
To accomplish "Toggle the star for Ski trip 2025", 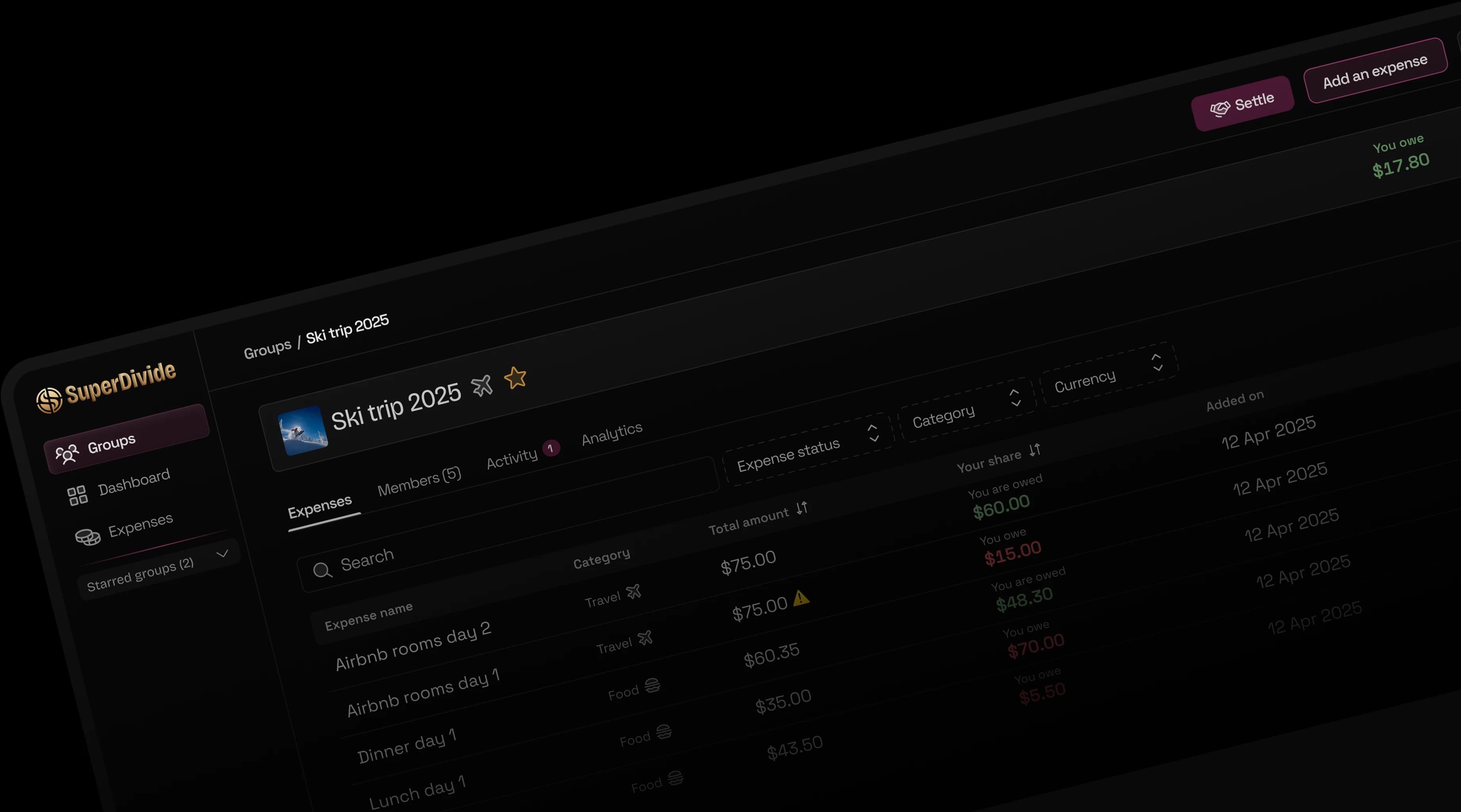I will pyautogui.click(x=516, y=377).
